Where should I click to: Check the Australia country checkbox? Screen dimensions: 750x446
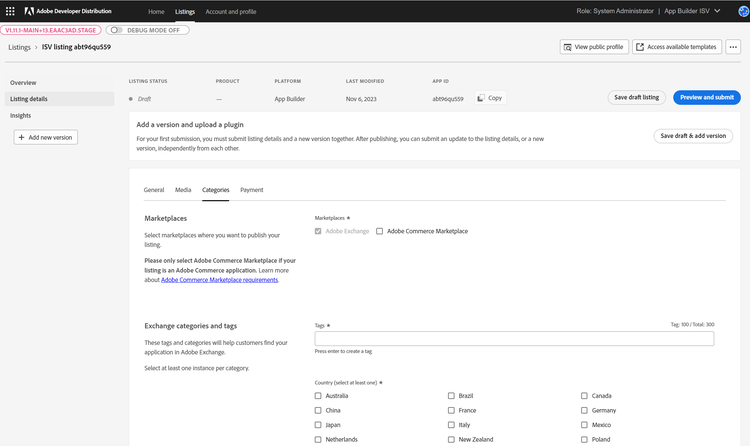pyautogui.click(x=318, y=396)
